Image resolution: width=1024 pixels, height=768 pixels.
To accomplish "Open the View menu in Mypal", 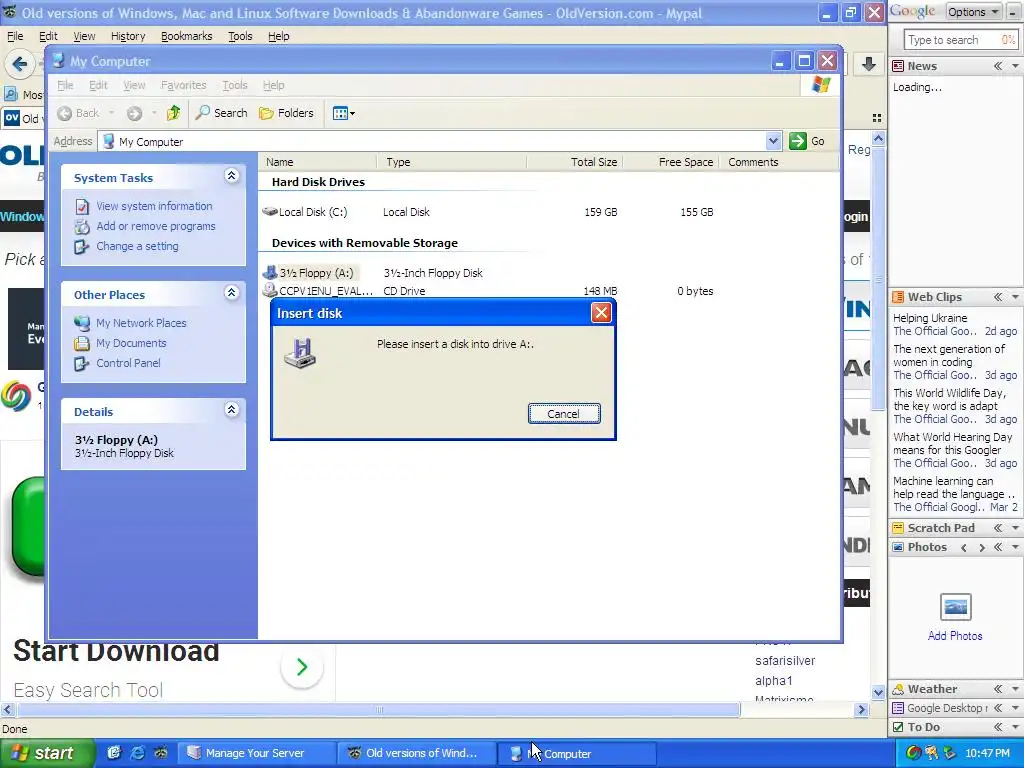I will point(84,36).
